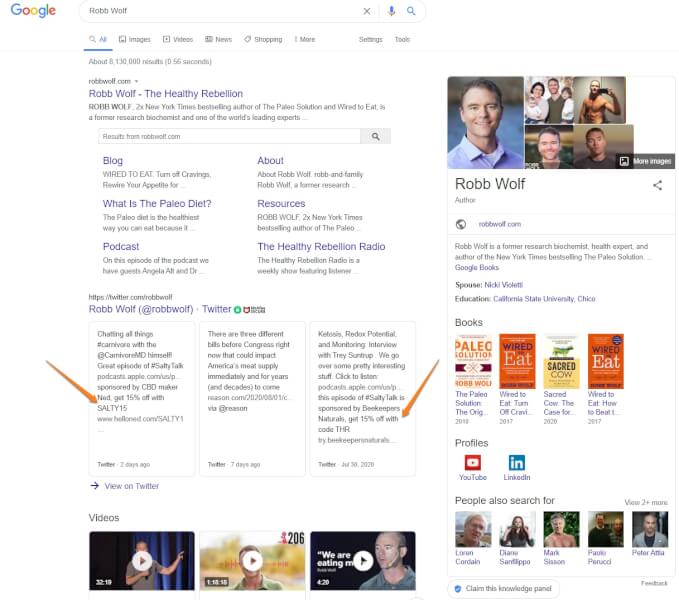Select the All search tab
The width and height of the screenshot is (679, 600).
pos(98,39)
